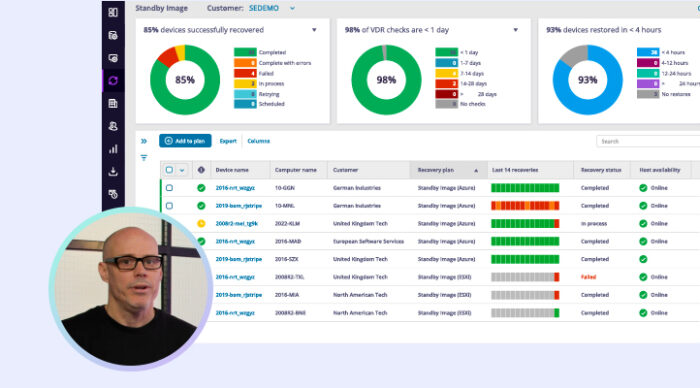Open the document report icon in sidebar
Viewport: 700px width, 388px height.
[113, 104]
